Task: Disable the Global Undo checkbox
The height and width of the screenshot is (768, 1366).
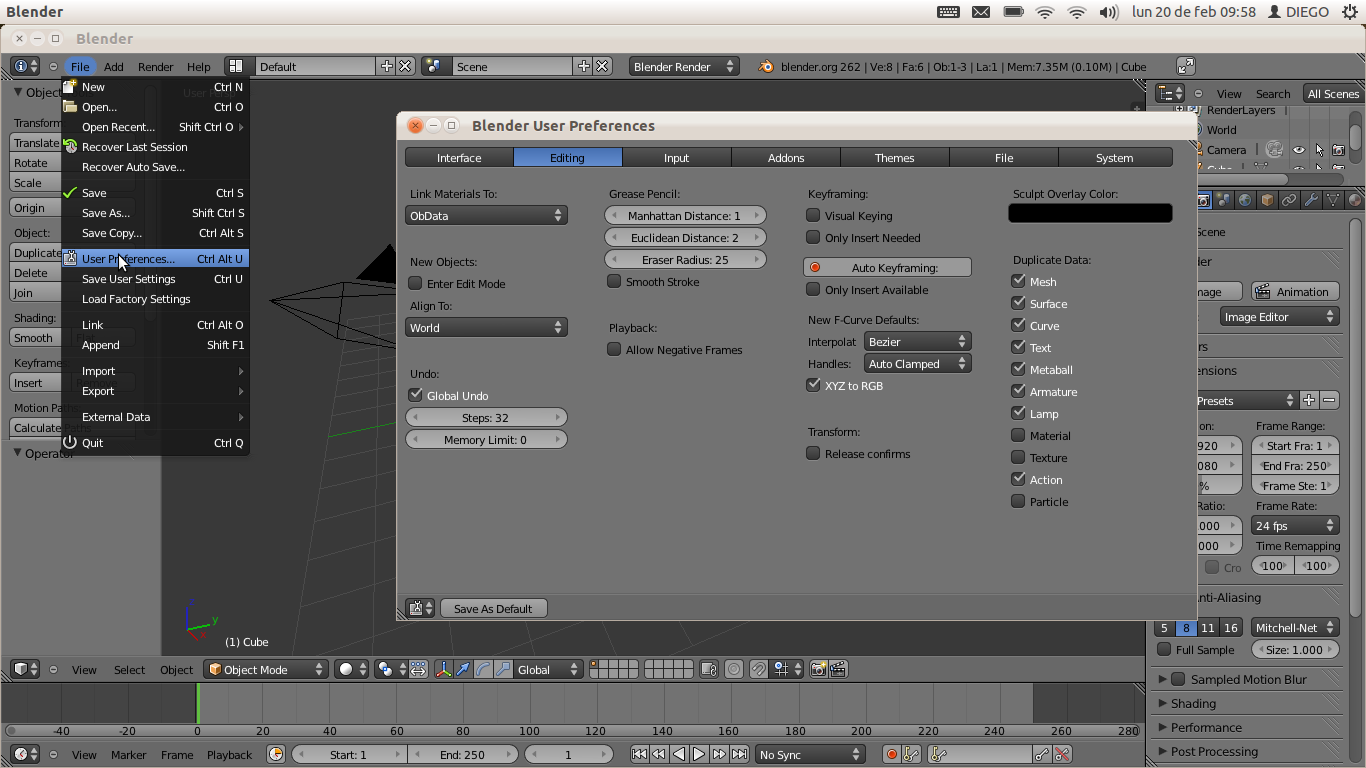Action: pyautogui.click(x=416, y=395)
